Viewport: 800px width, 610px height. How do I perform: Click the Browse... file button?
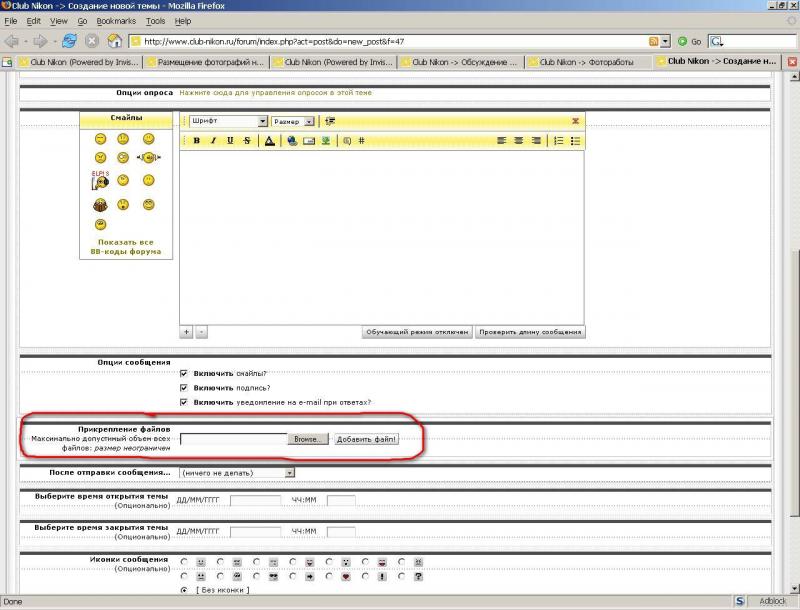(x=308, y=439)
